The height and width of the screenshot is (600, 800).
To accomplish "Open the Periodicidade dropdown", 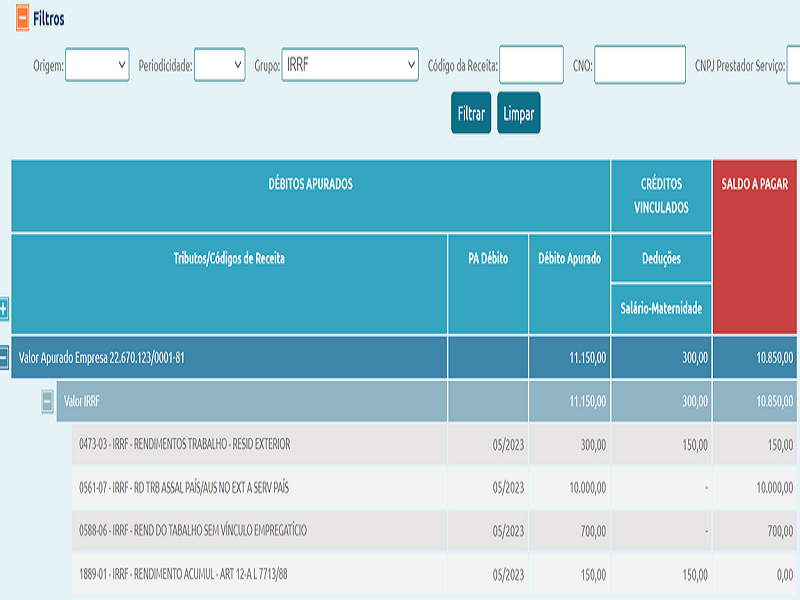I will (x=219, y=65).
